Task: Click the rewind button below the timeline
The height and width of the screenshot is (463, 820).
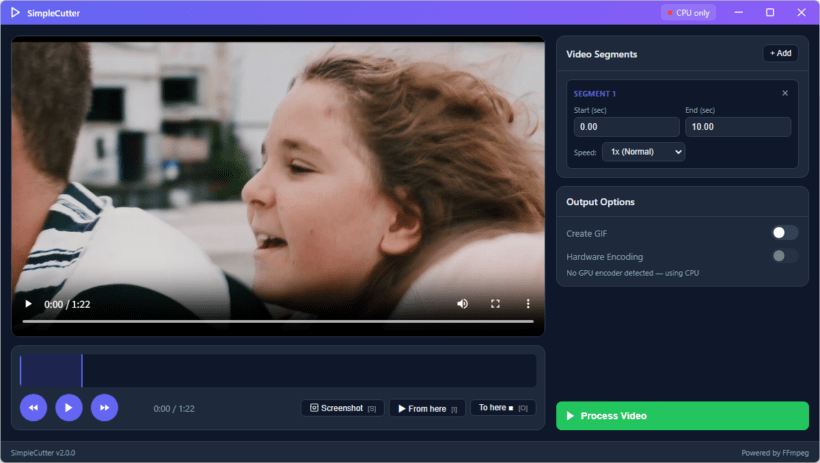Action: (33, 407)
